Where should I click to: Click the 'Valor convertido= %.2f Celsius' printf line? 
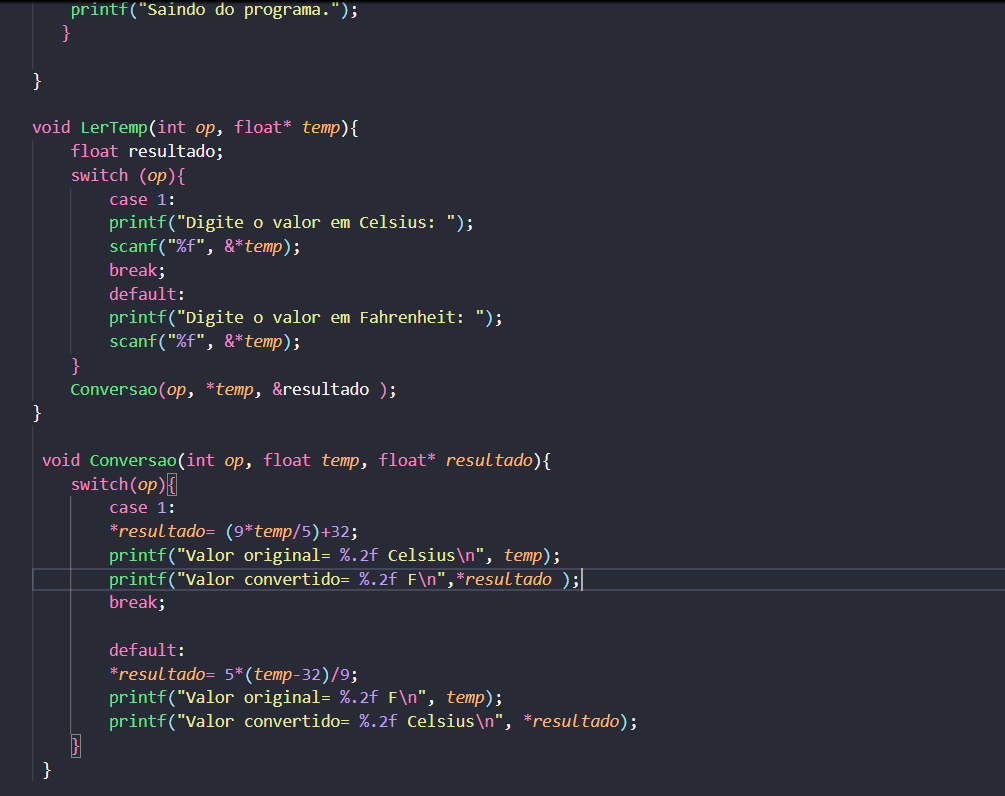point(373,722)
